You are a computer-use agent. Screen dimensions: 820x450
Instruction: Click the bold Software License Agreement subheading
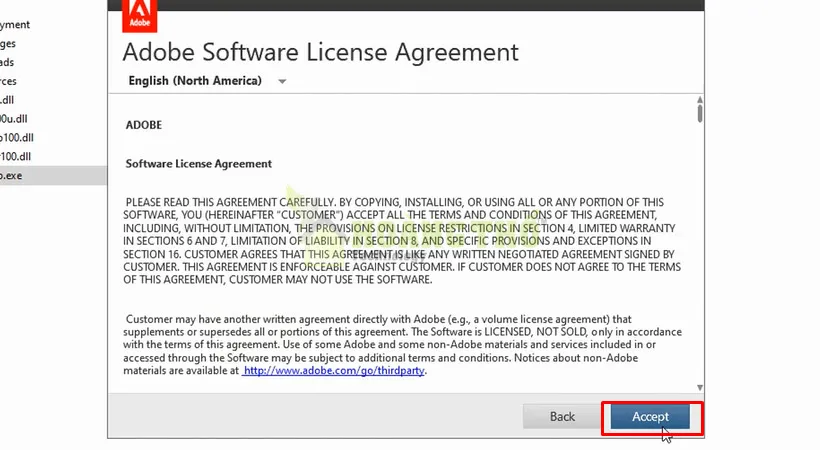click(x=199, y=163)
